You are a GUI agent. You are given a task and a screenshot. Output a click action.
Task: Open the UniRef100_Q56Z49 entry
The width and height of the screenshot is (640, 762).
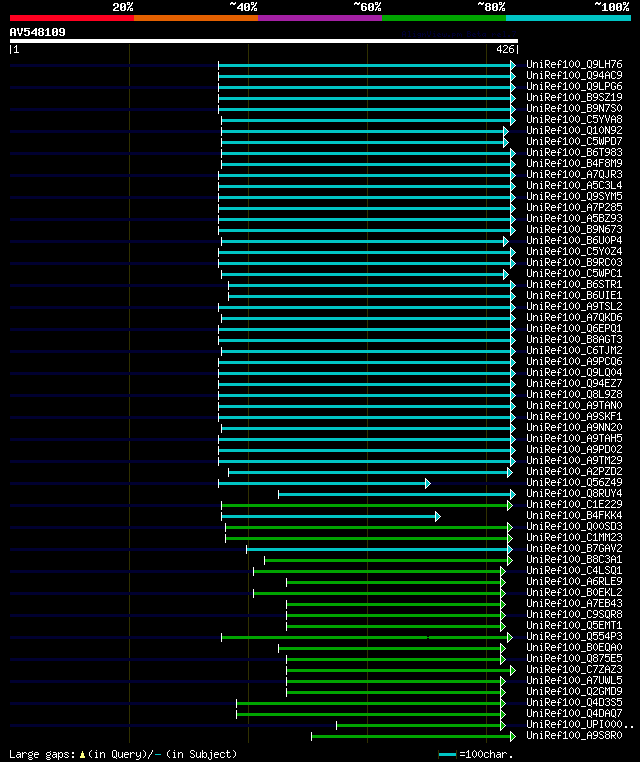pyautogui.click(x=574, y=482)
